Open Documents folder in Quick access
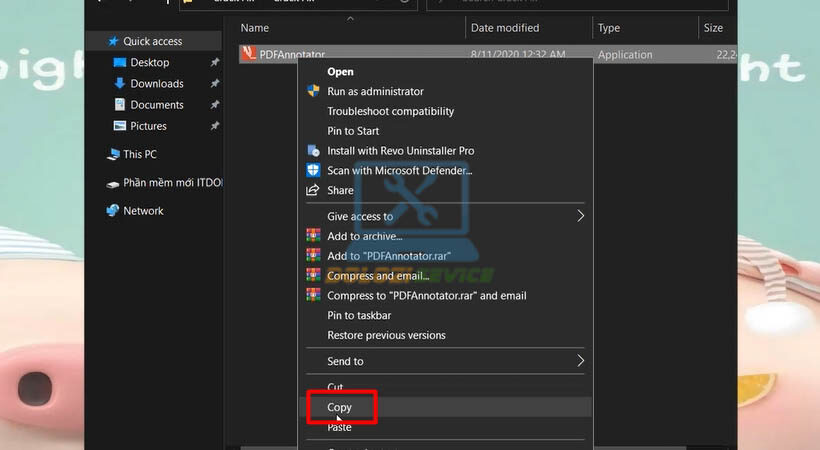Image resolution: width=820 pixels, height=450 pixels. (156, 105)
